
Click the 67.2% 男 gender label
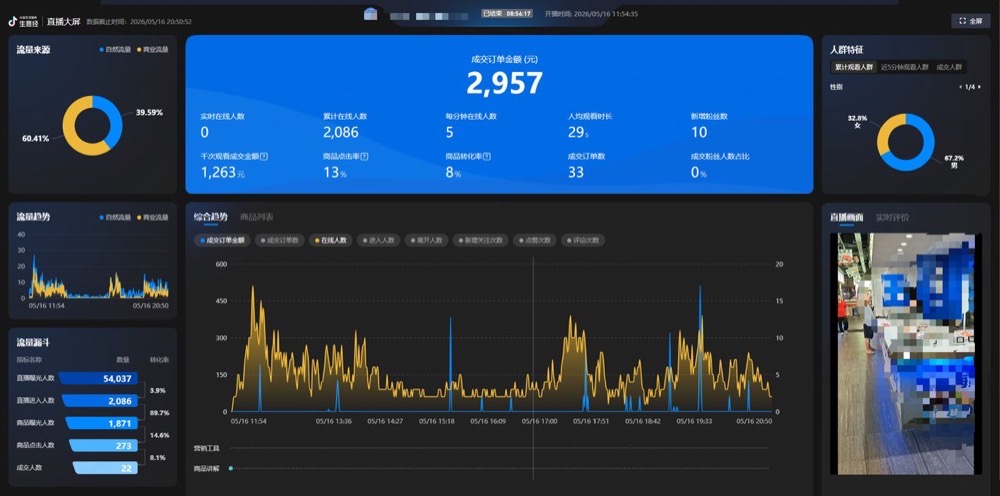click(x=954, y=161)
